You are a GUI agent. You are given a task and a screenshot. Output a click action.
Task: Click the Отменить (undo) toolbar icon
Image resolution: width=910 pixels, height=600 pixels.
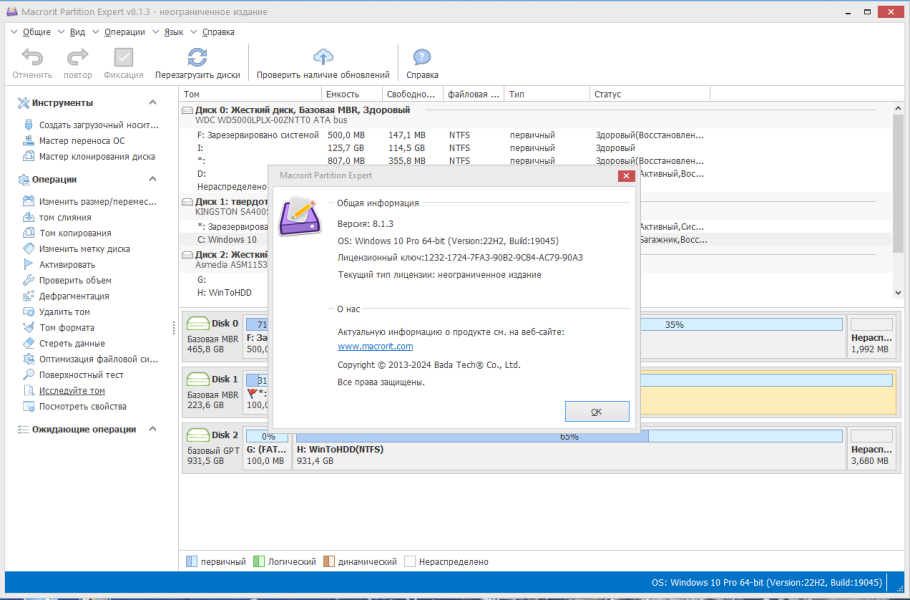coord(32,57)
